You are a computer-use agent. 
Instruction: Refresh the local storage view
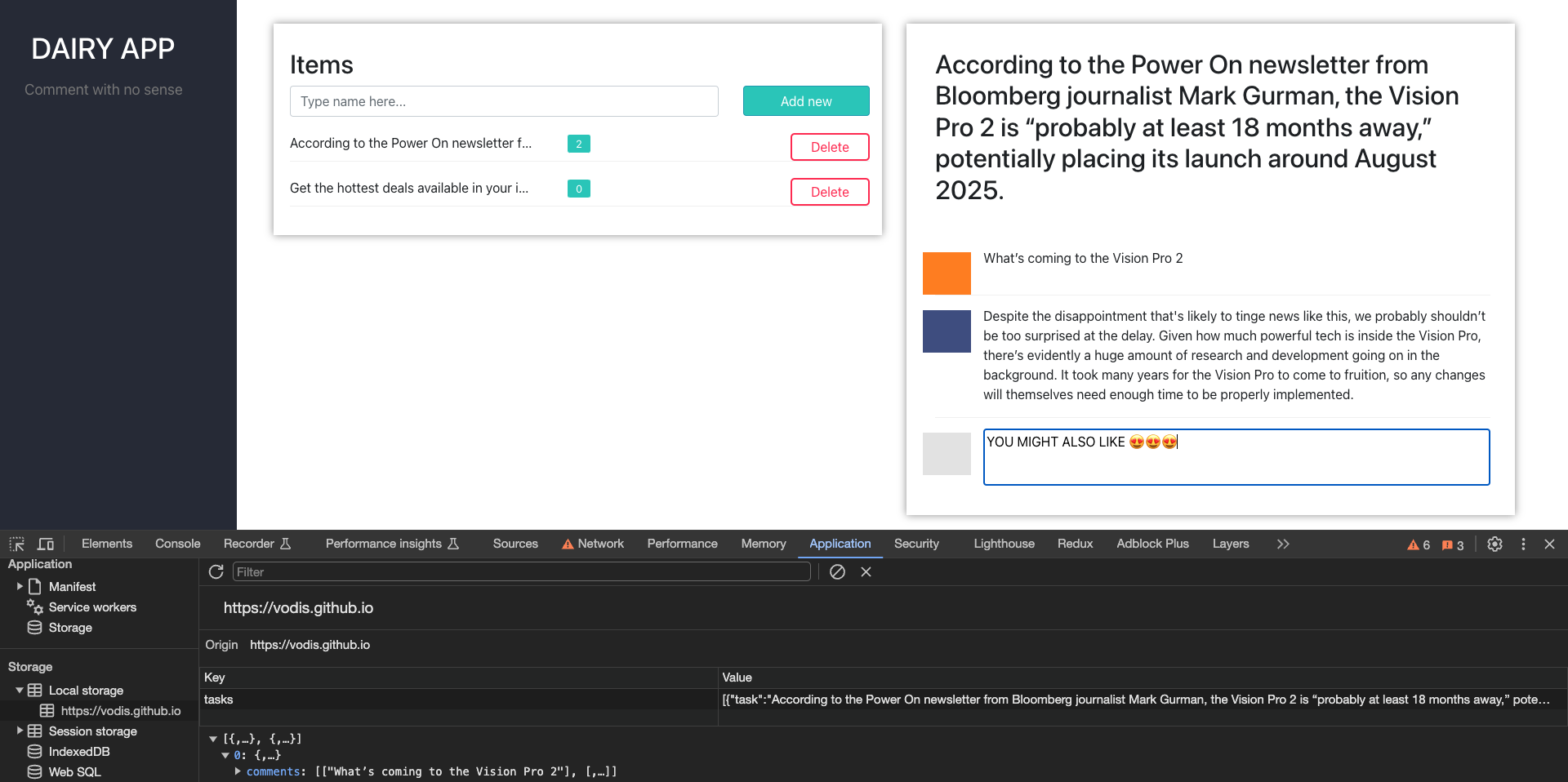[x=216, y=571]
